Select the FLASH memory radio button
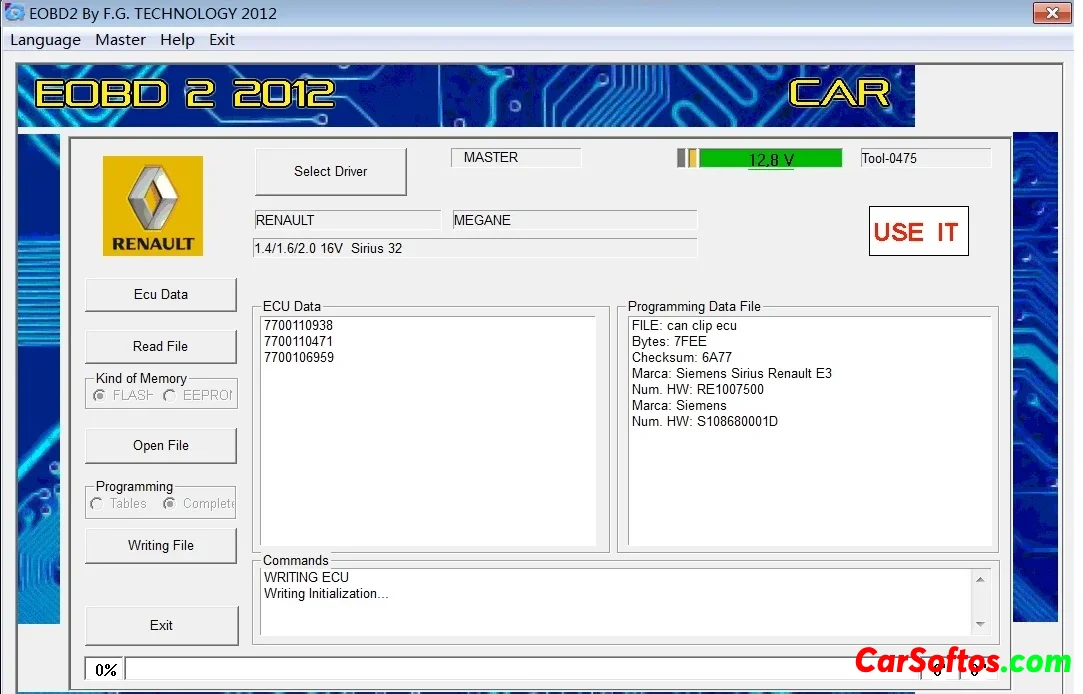 pyautogui.click(x=100, y=395)
